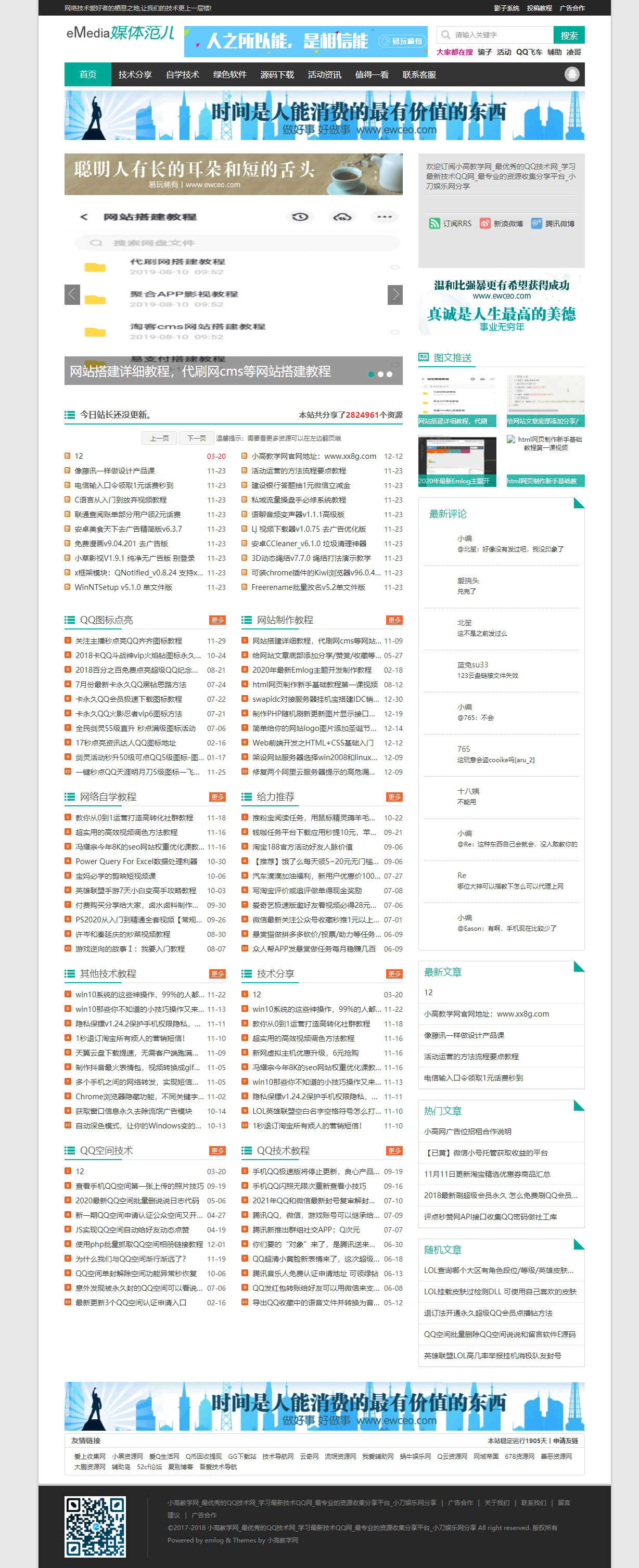
Task: Open latest article 电信输入口令领取1元话费秒到
Action: [x=474, y=1077]
